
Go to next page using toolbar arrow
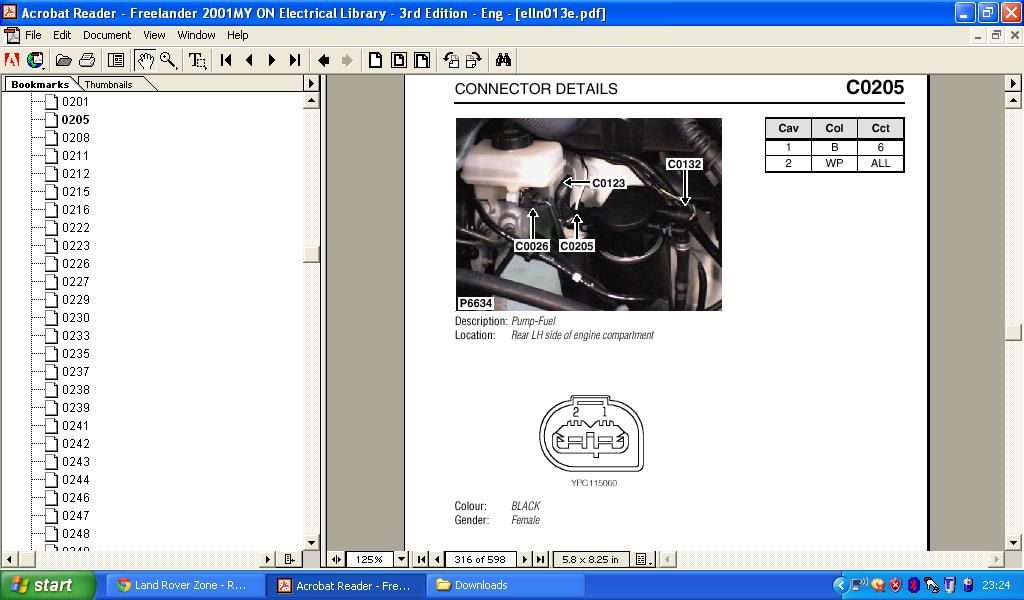click(272, 61)
